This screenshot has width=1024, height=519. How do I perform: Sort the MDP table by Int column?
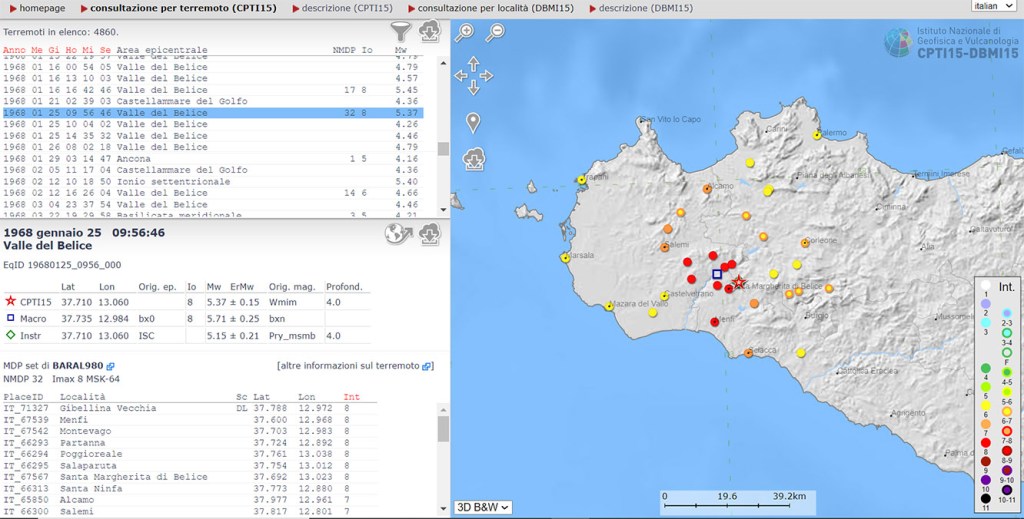pyautogui.click(x=351, y=397)
